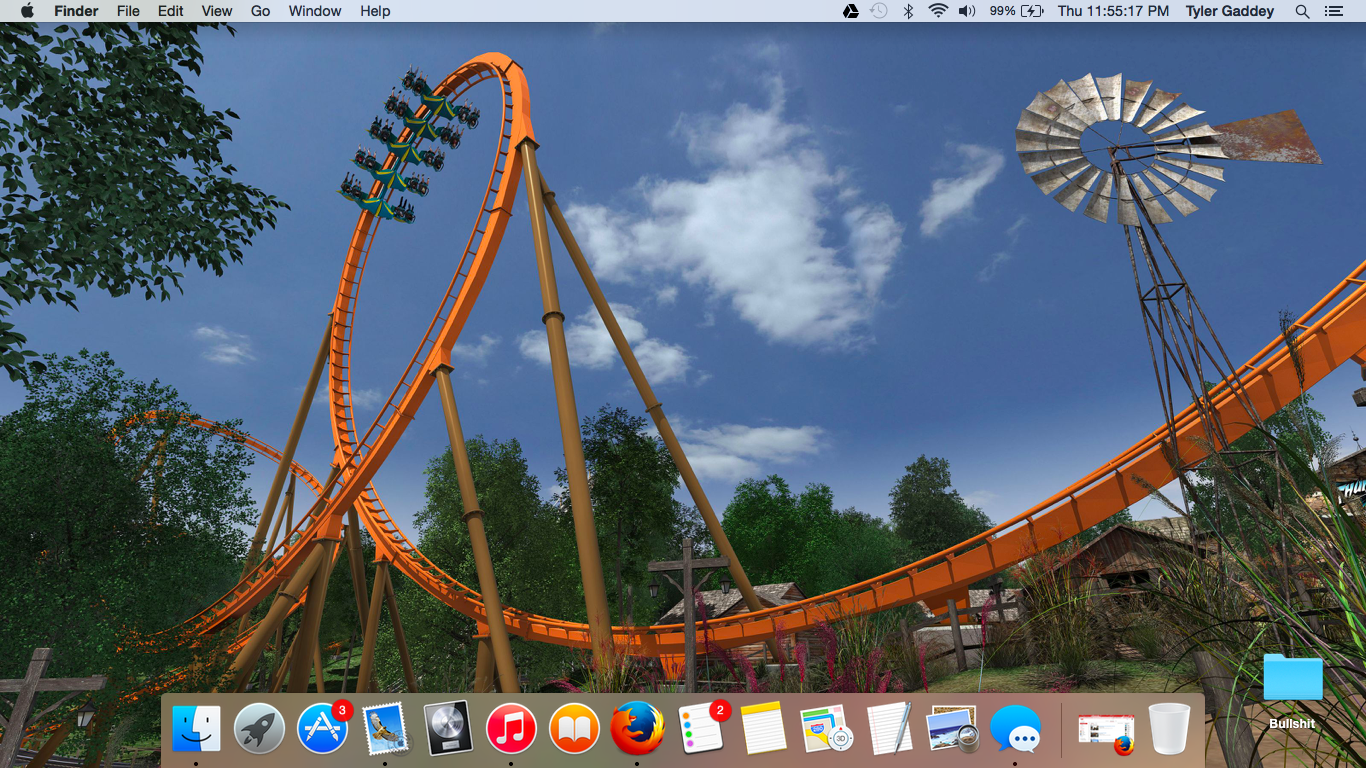Launch Logic Pro from the dock
This screenshot has height=768, width=1366.
click(x=448, y=728)
